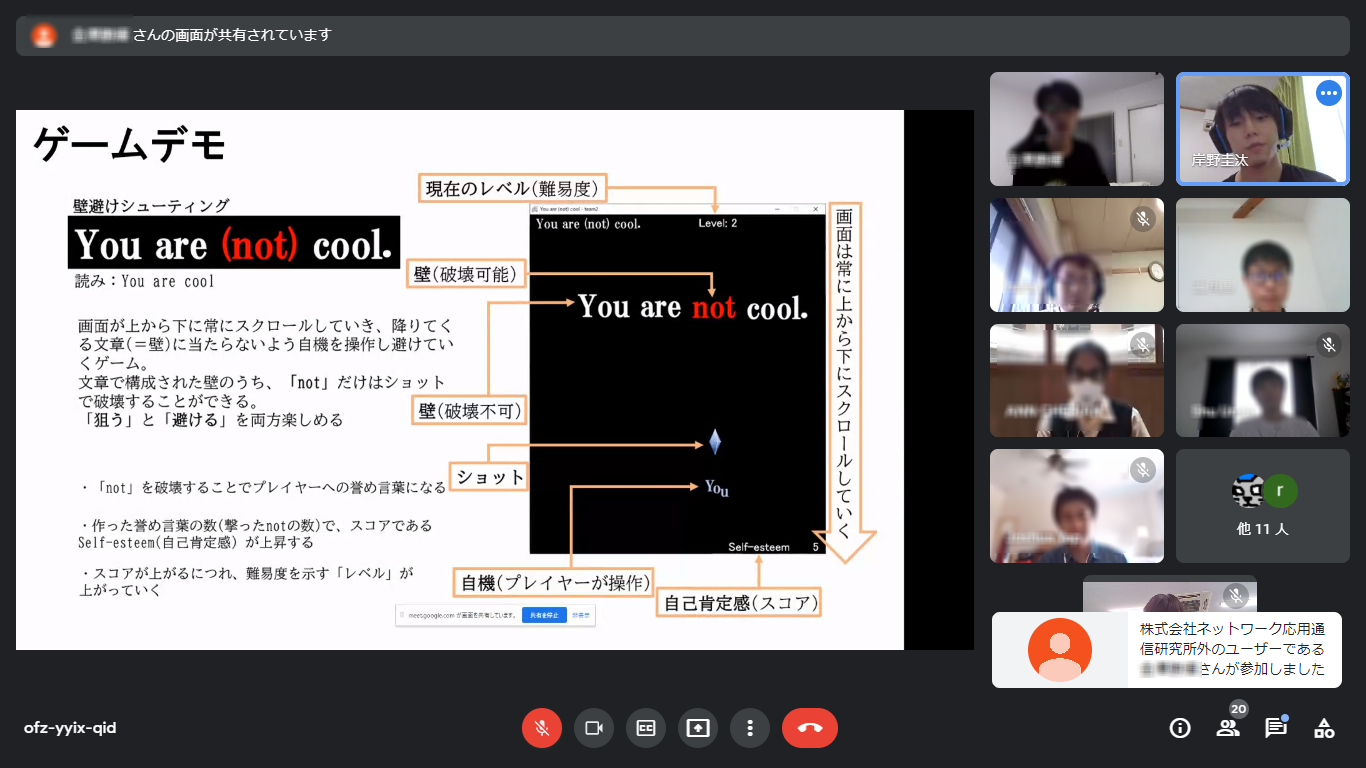Screen dimensions: 1366x768
Task: Click the 非表示 link beside stop sharing
Action: pyautogui.click(x=580, y=615)
